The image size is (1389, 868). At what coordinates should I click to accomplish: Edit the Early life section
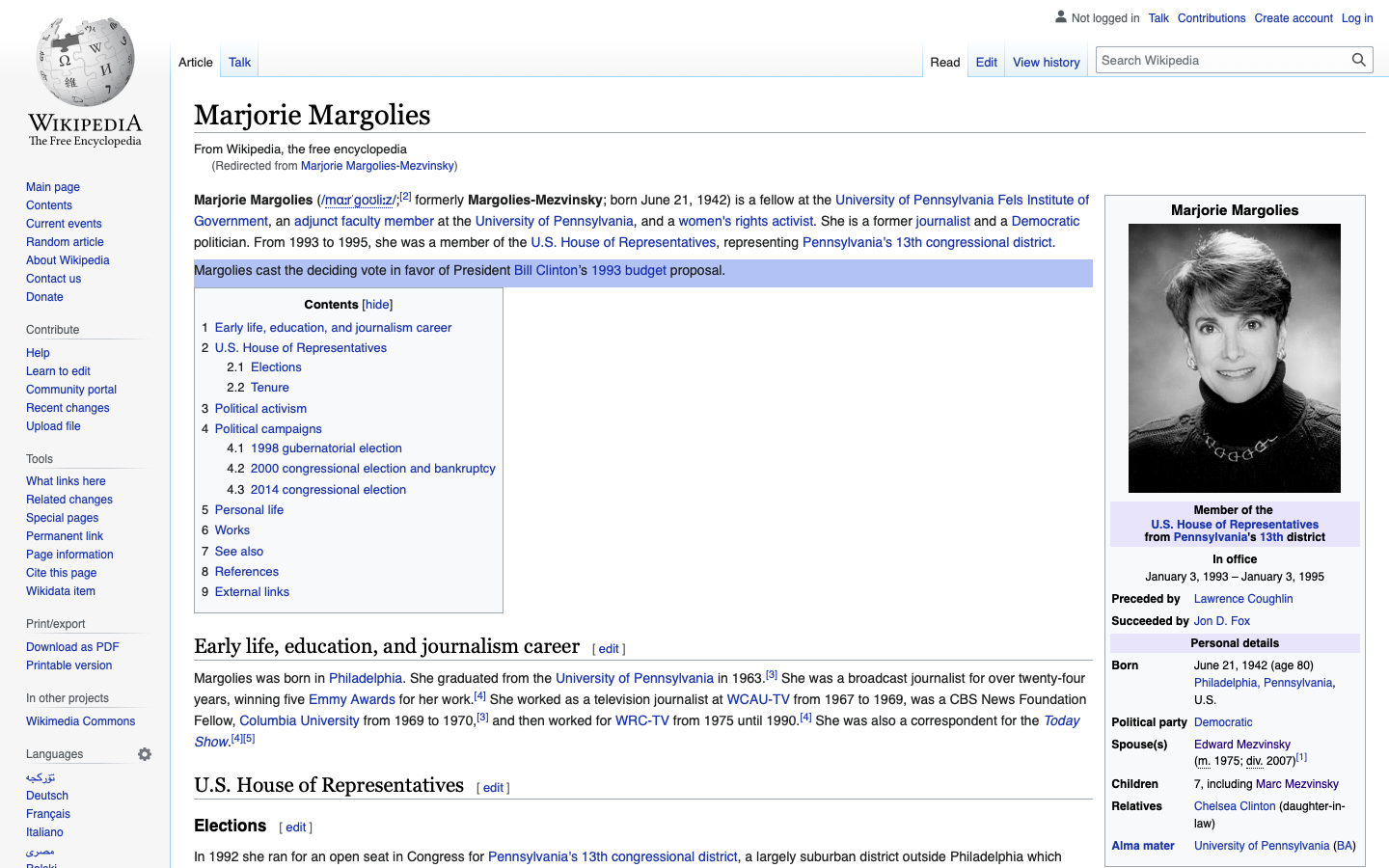[609, 649]
